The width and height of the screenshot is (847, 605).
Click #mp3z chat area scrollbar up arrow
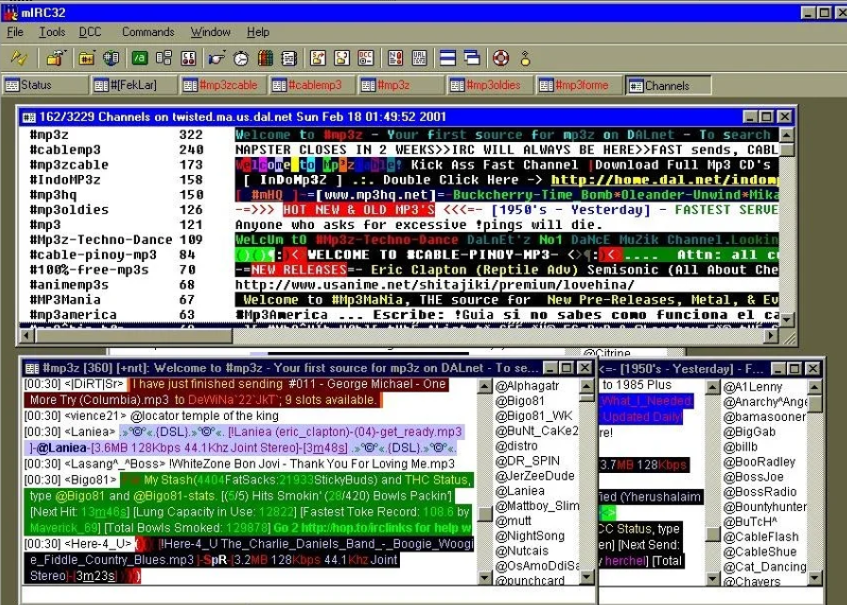click(x=485, y=386)
